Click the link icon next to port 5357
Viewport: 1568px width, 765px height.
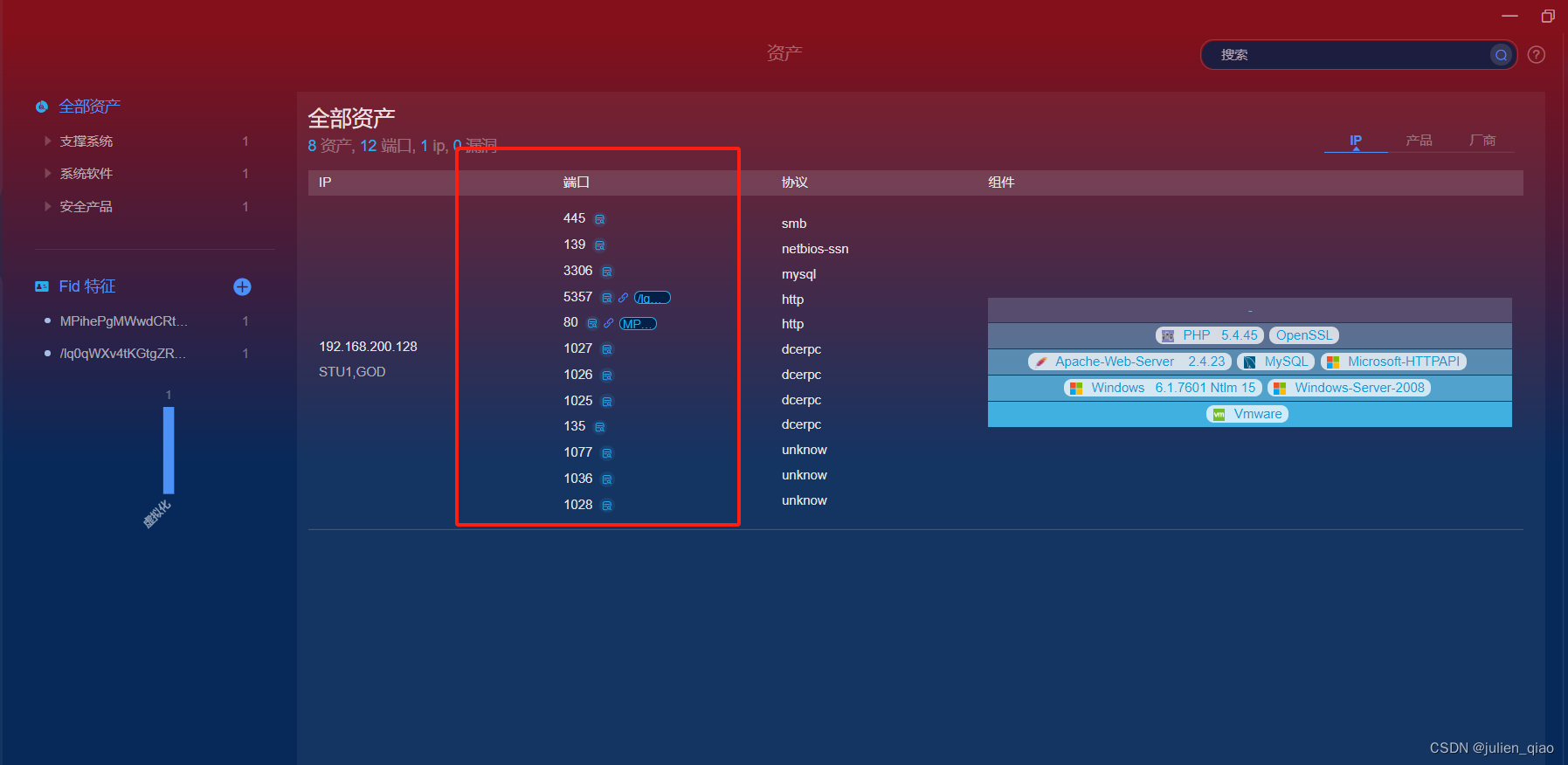pos(623,298)
